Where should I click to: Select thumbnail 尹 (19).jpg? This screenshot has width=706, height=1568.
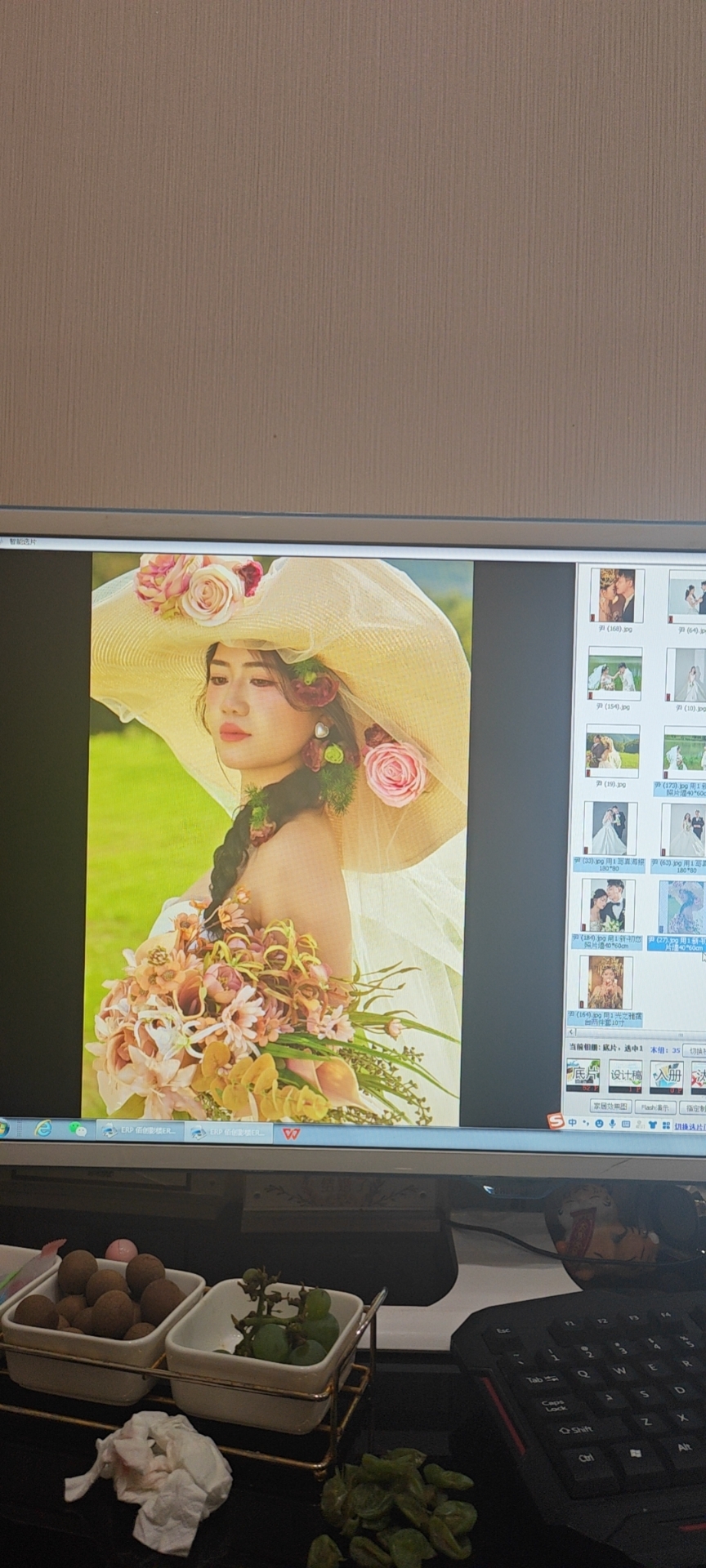612,751
